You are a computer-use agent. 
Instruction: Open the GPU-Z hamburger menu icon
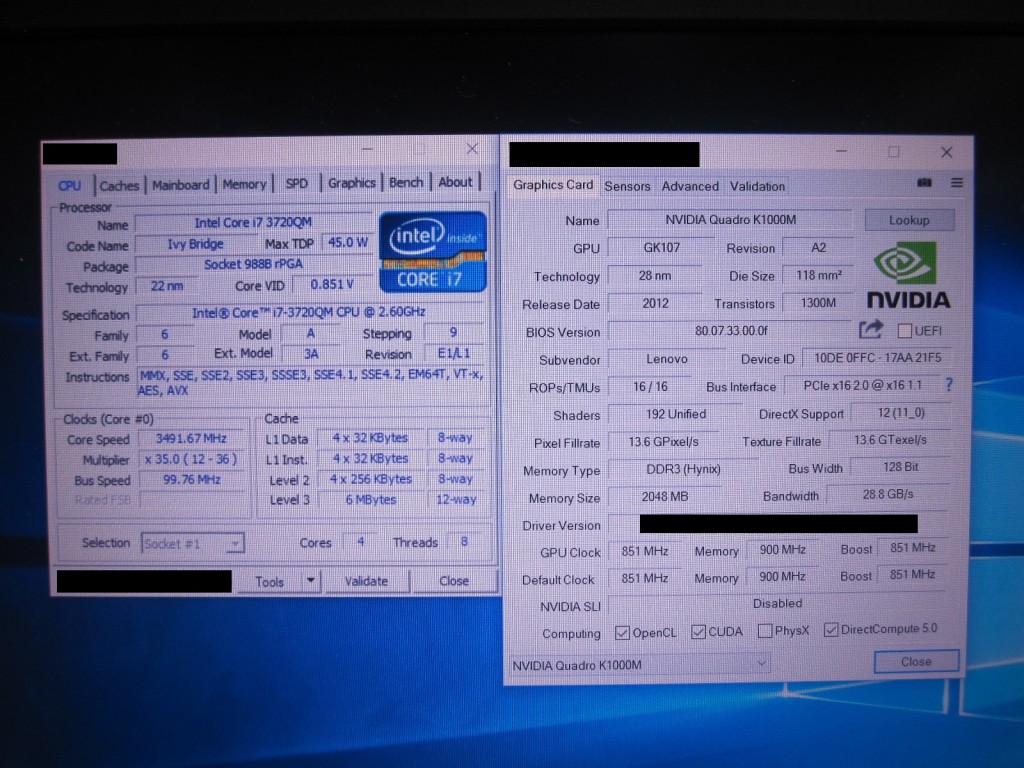coord(957,183)
